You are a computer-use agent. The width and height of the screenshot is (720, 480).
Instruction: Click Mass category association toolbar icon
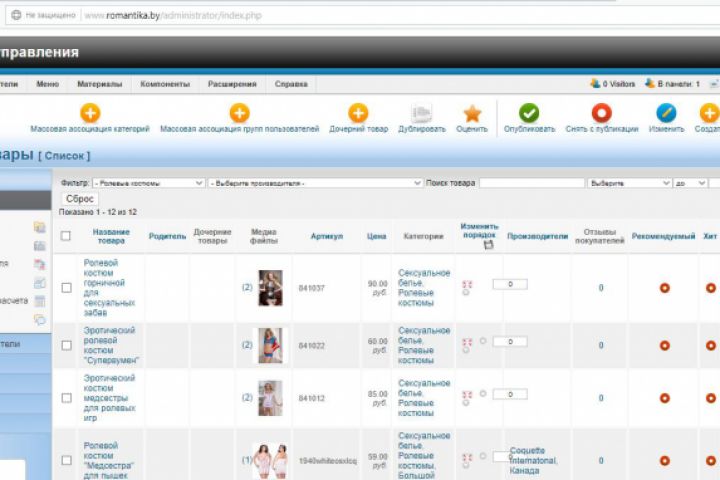point(90,113)
